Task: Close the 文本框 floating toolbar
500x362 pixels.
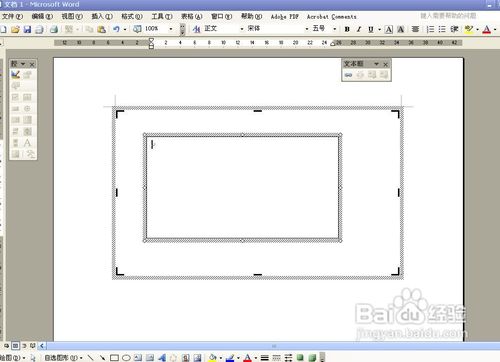Action: coord(386,64)
